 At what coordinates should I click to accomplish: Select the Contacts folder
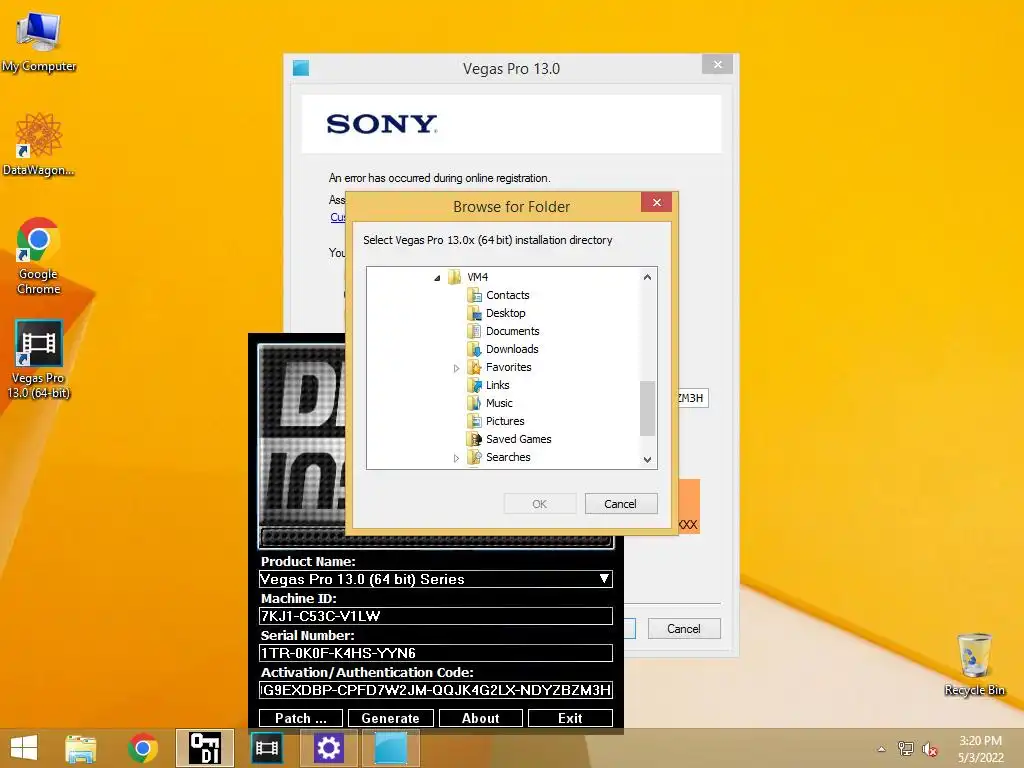pos(507,295)
